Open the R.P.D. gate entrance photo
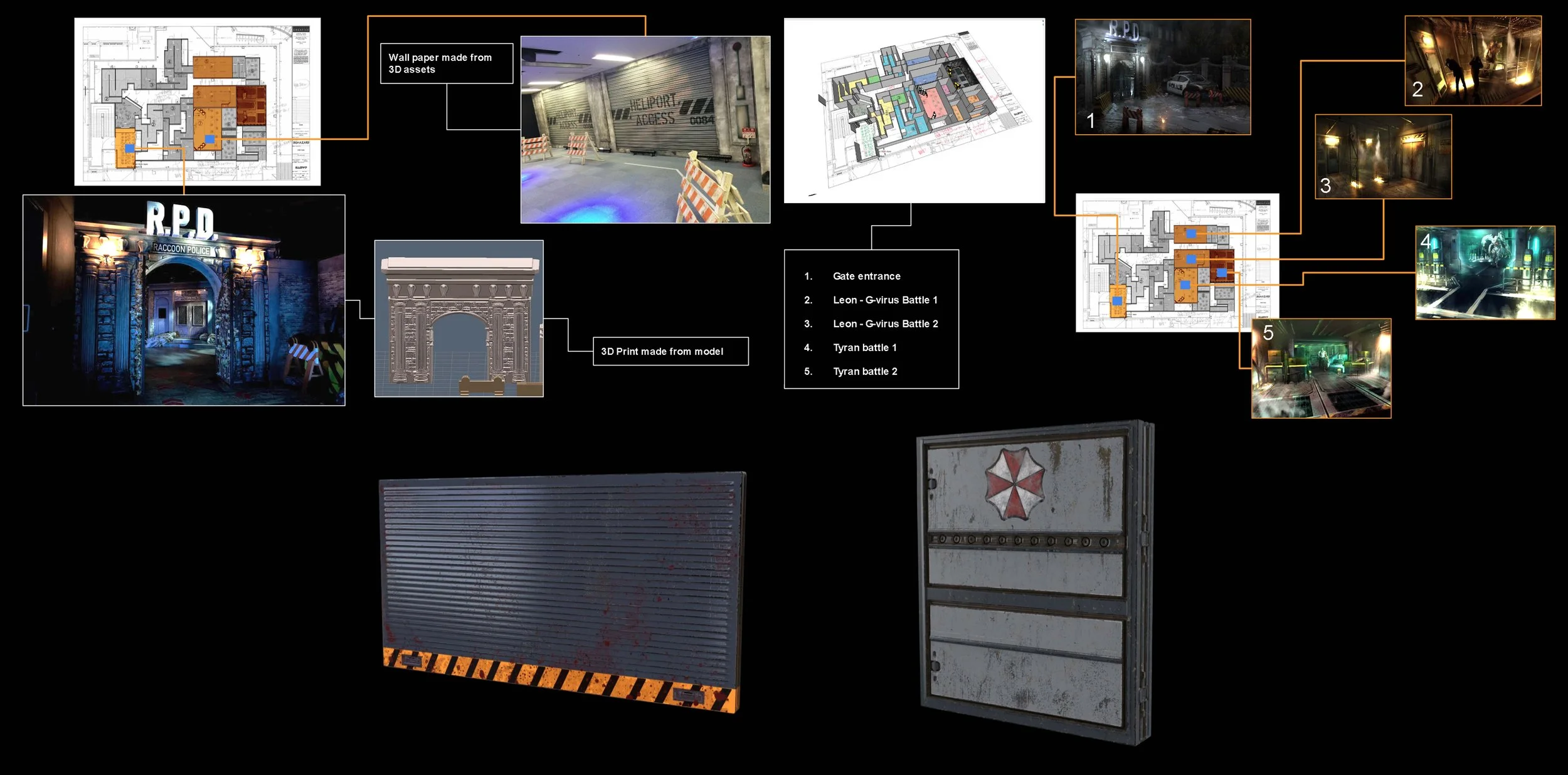Screen dimensions: 1568x775 point(184,300)
